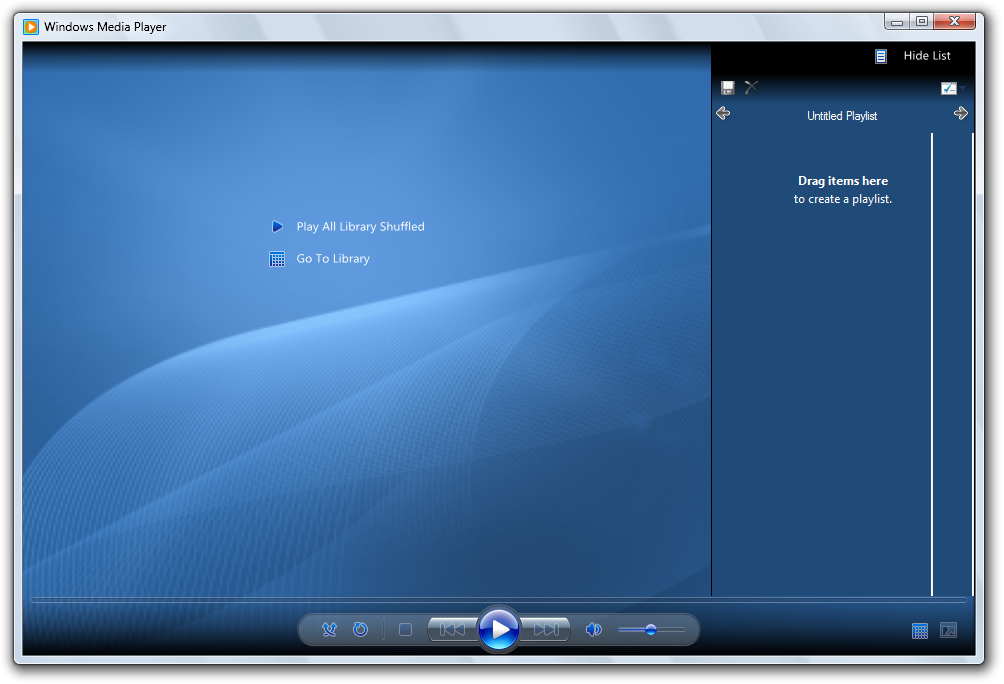Toggle repeat mode in playback controls
The height and width of the screenshot is (684, 1004).
coord(361,630)
